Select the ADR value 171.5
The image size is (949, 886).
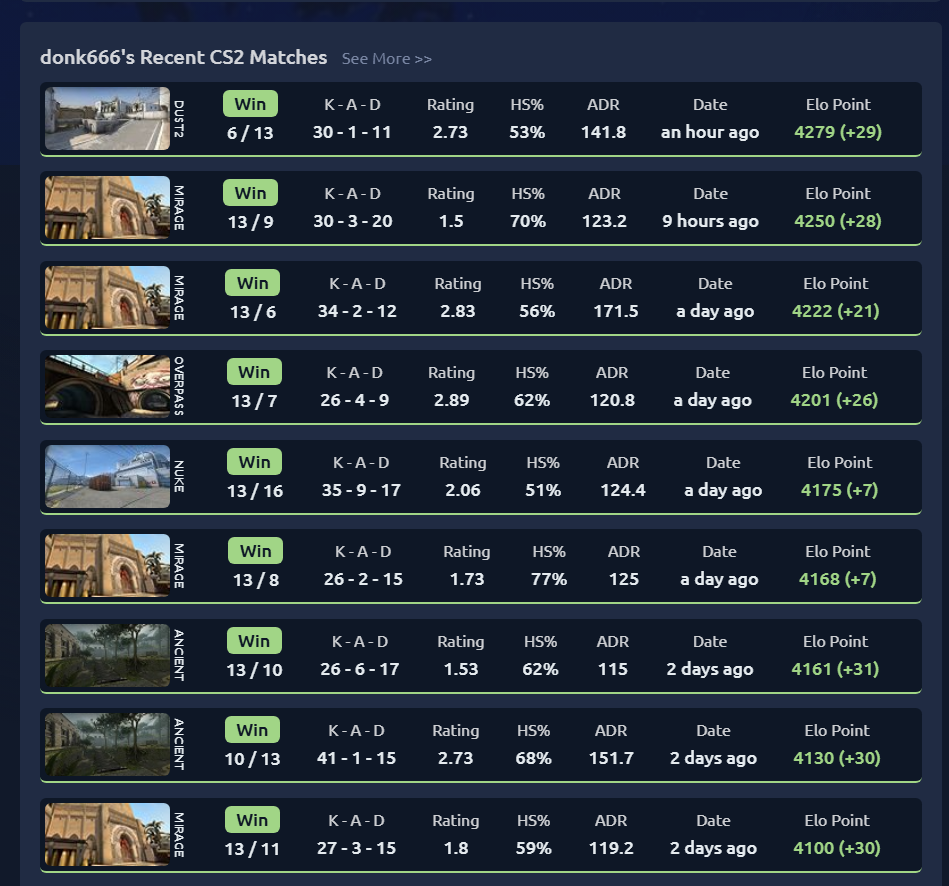616,311
